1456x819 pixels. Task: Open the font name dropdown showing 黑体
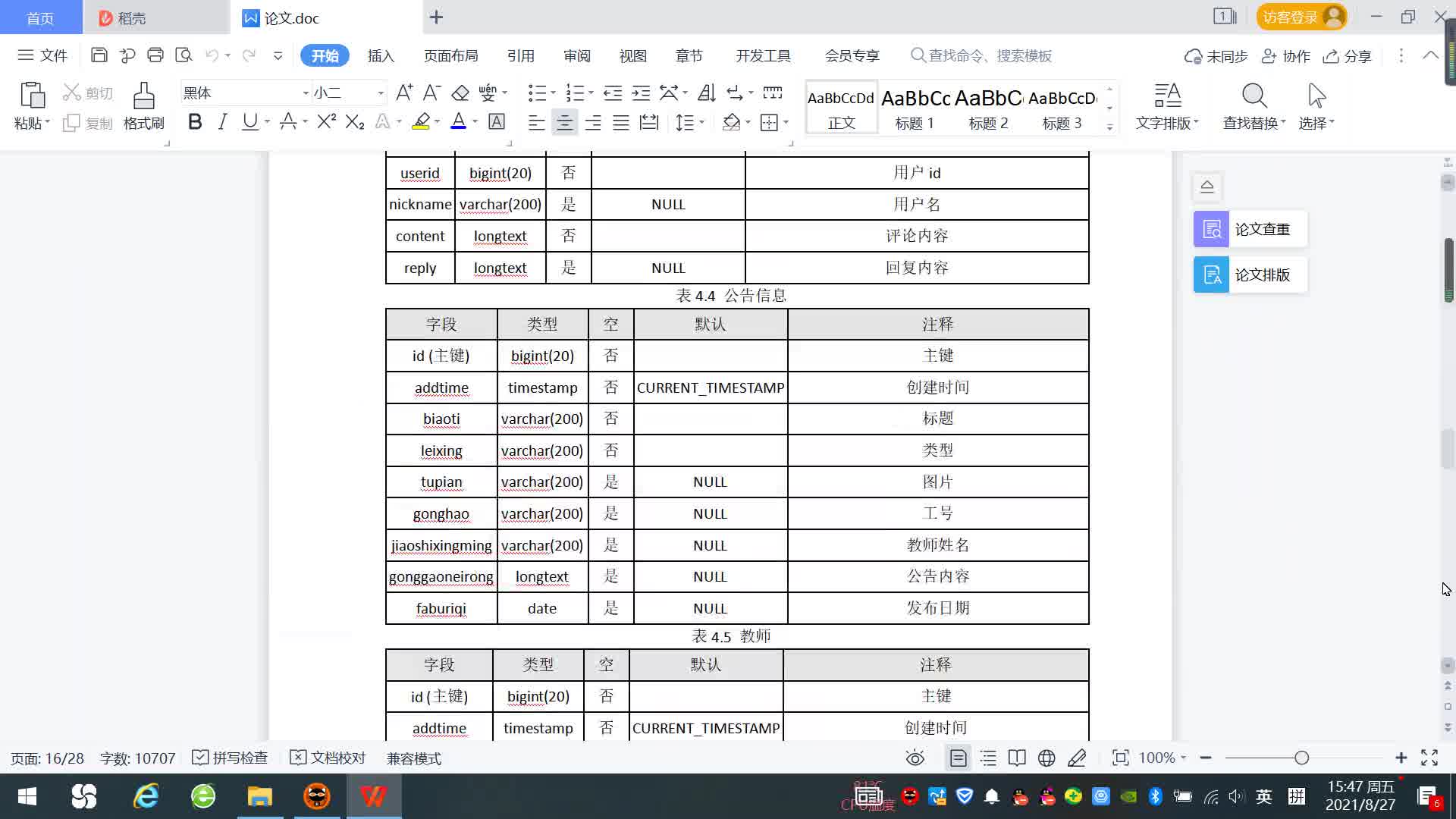click(x=306, y=93)
